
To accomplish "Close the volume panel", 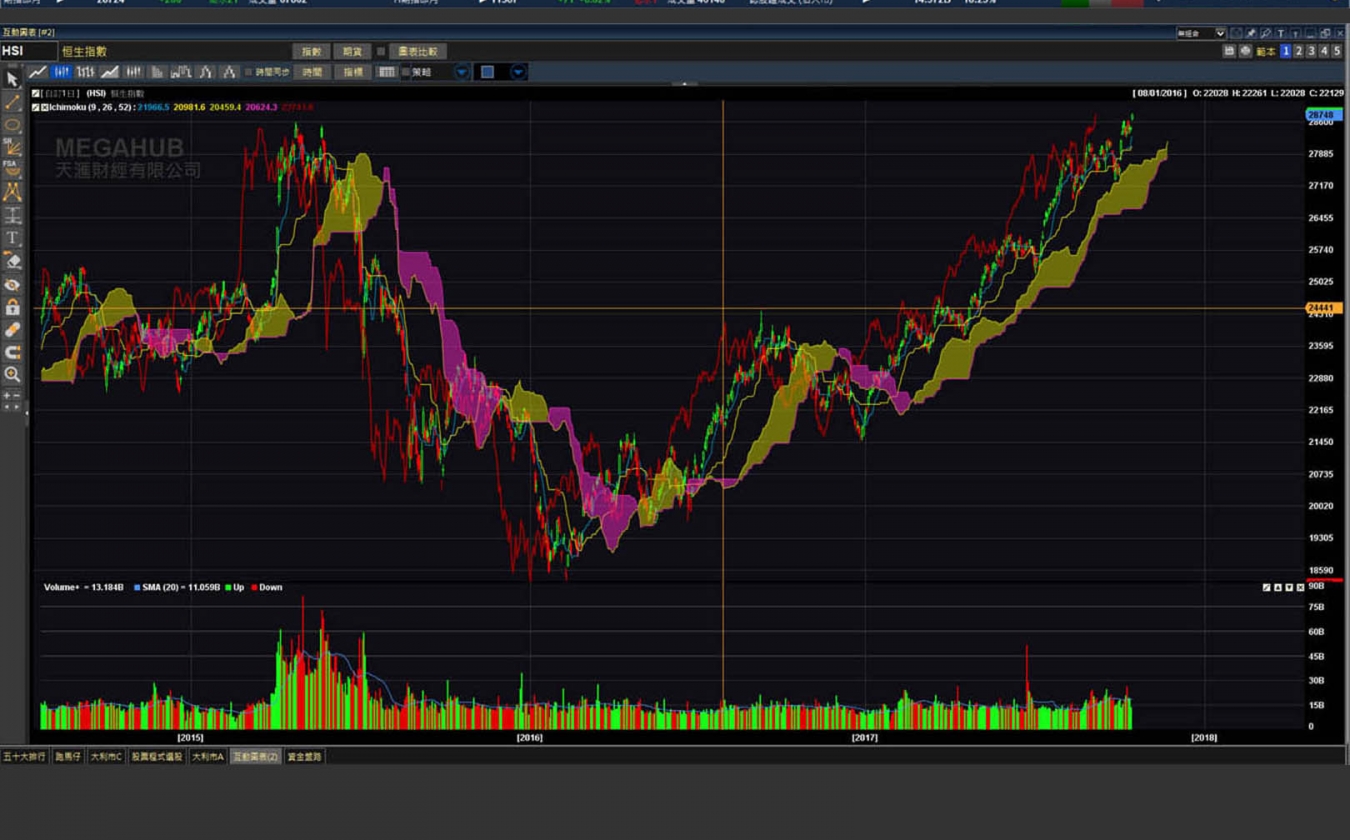I will 1301,588.
